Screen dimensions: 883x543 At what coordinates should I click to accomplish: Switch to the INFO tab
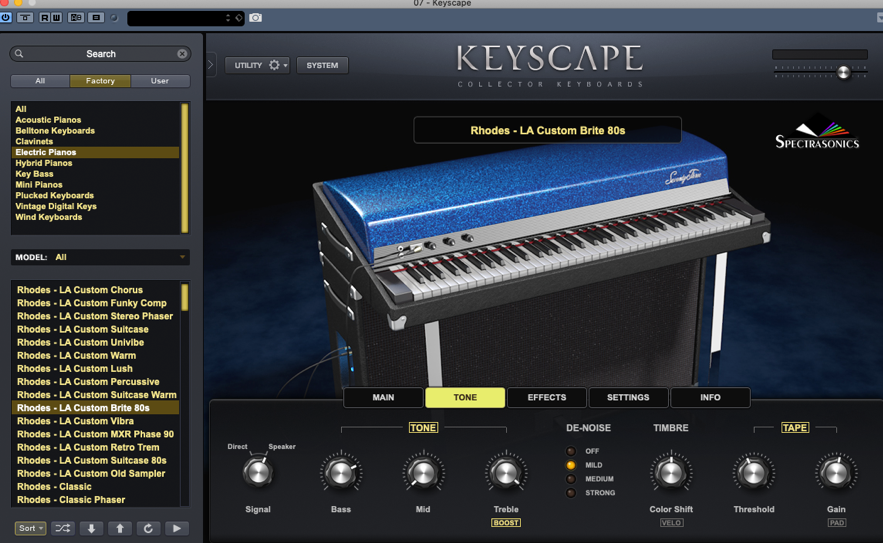click(710, 397)
